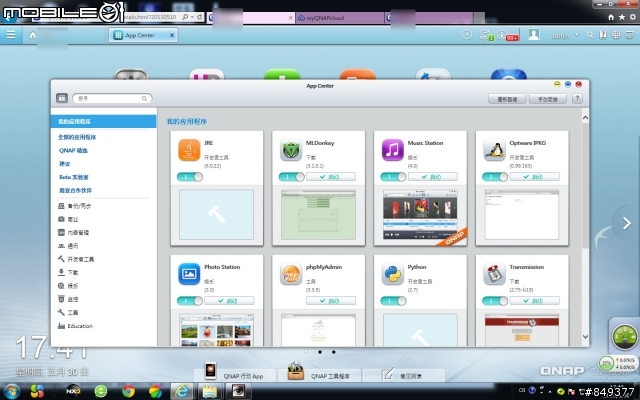This screenshot has width=640, height=400.
Task: Click the refresh/update button beside manual install
Action: (507, 99)
